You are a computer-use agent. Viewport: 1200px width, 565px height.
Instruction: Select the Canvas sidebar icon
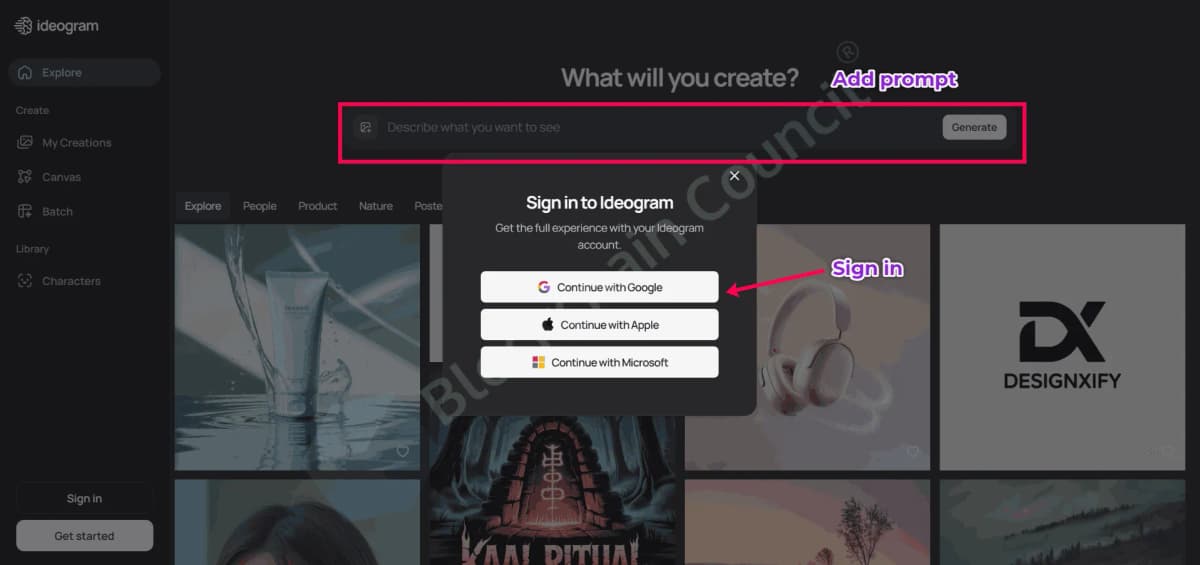(x=25, y=177)
